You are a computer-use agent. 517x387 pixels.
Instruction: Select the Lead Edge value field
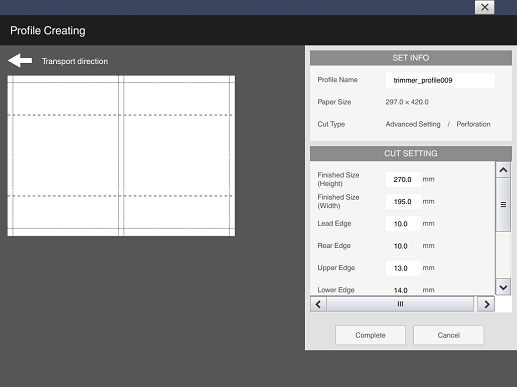tap(403, 224)
